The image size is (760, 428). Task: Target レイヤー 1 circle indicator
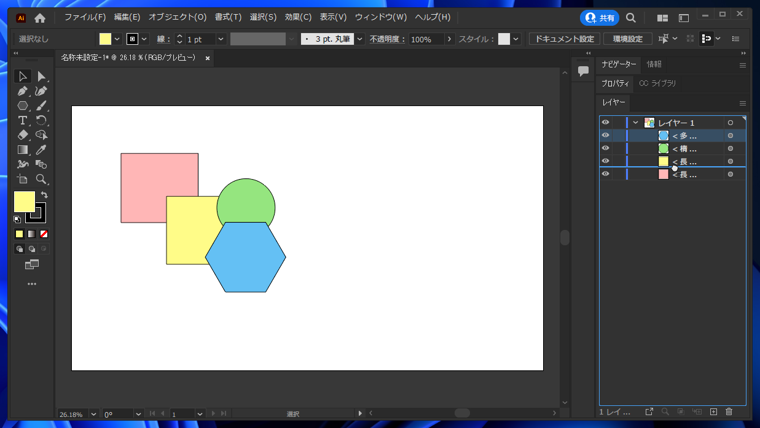coord(730,123)
